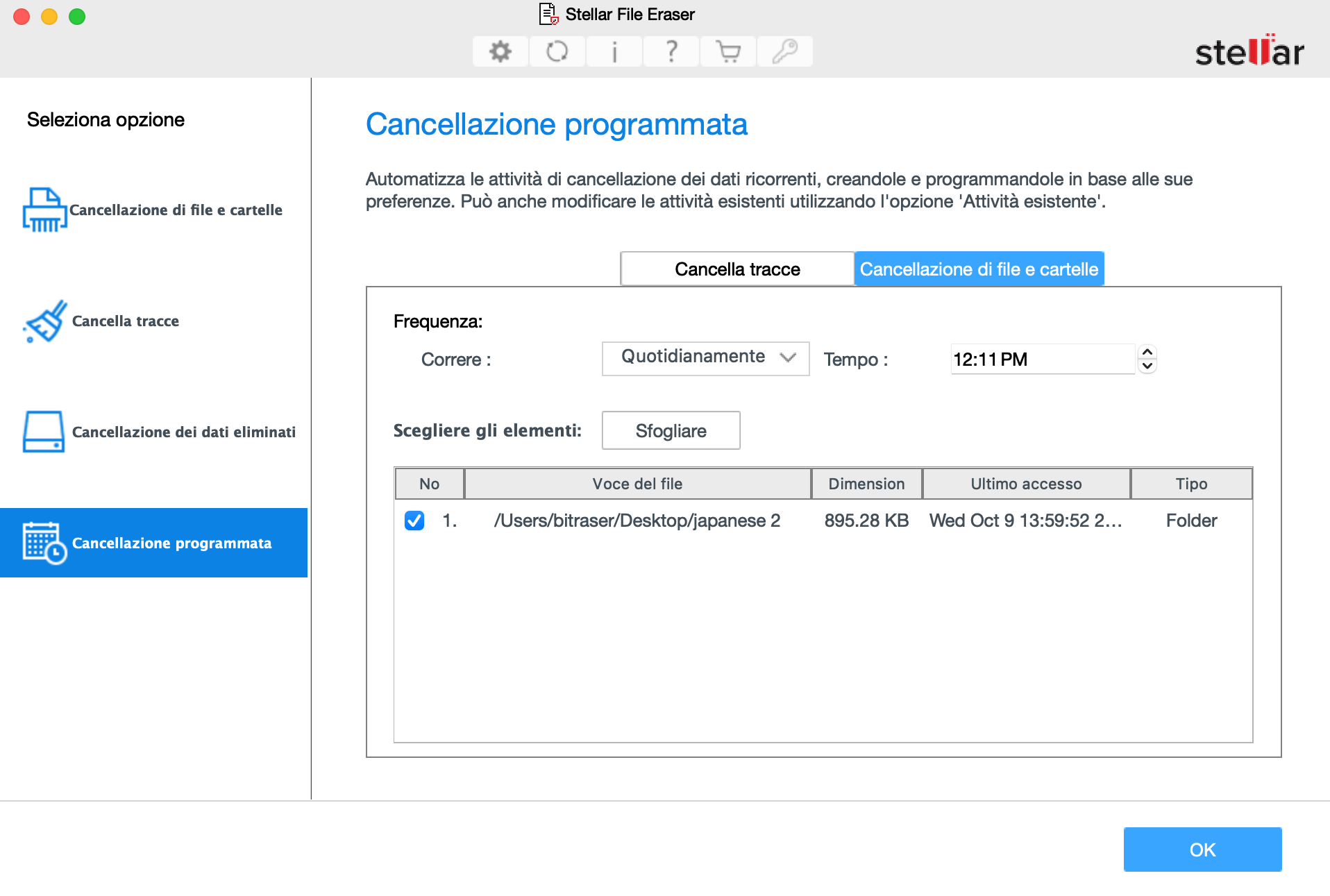Sort by the Tipo column header
Viewport: 1330px width, 896px height.
click(x=1191, y=484)
